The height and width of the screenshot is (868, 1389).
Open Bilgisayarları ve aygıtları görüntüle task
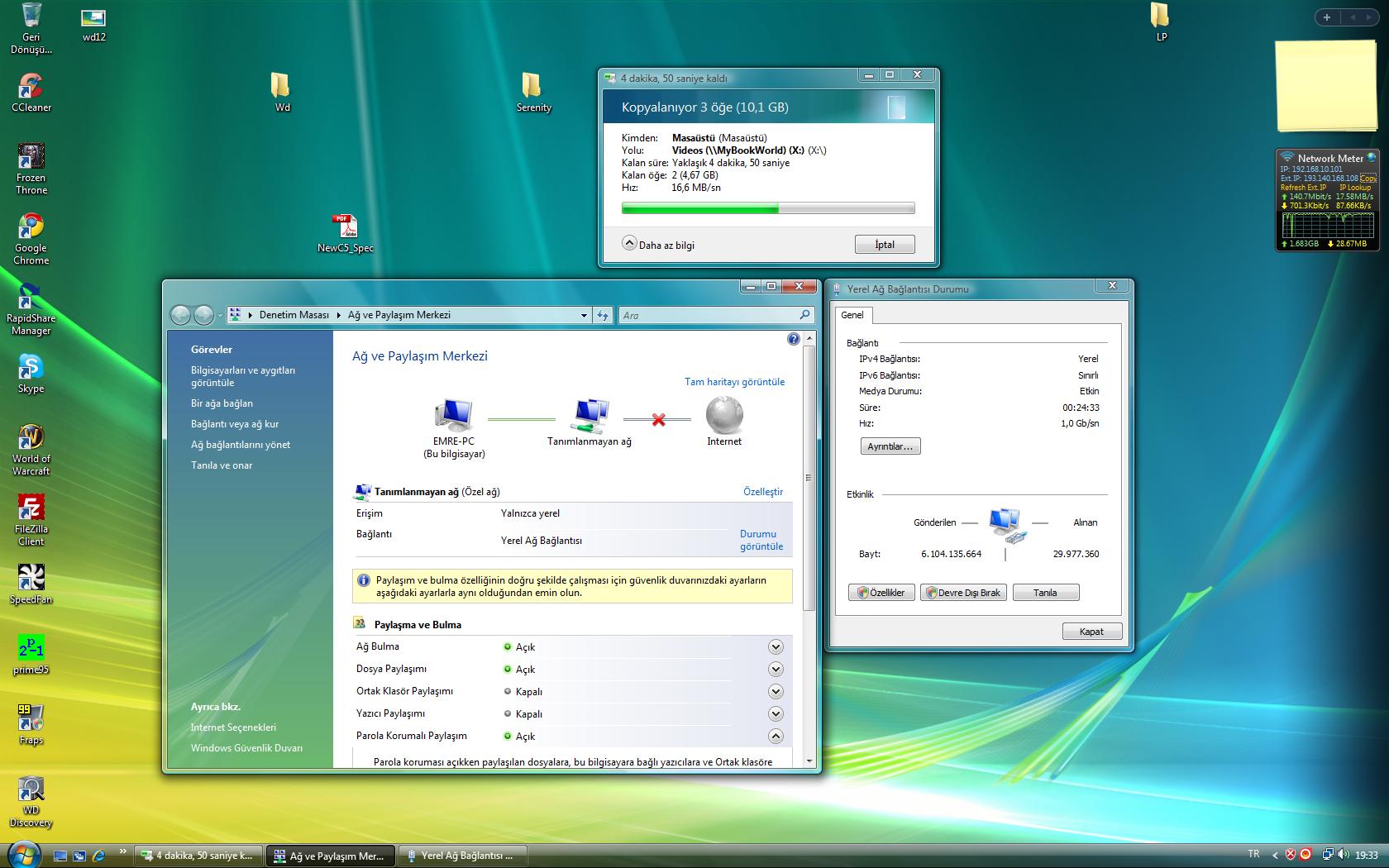coord(243,376)
